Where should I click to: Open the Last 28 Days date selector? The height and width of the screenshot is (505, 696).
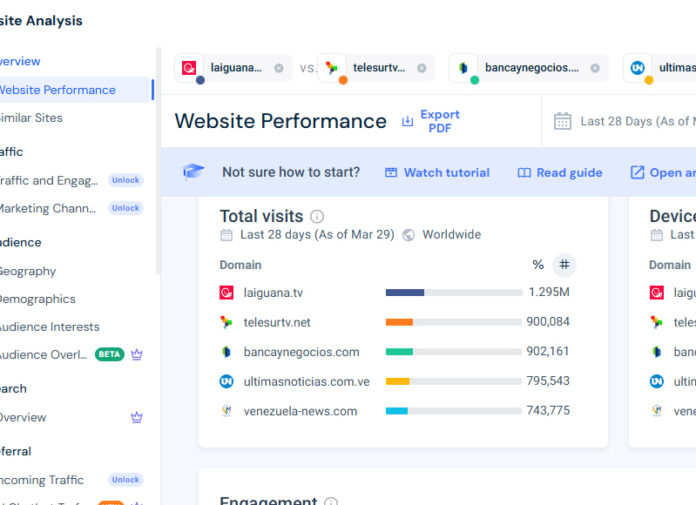625,121
